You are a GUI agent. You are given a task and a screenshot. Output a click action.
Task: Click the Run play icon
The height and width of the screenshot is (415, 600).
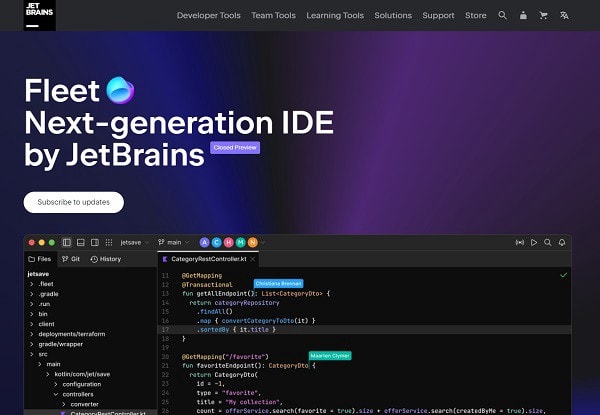534,242
